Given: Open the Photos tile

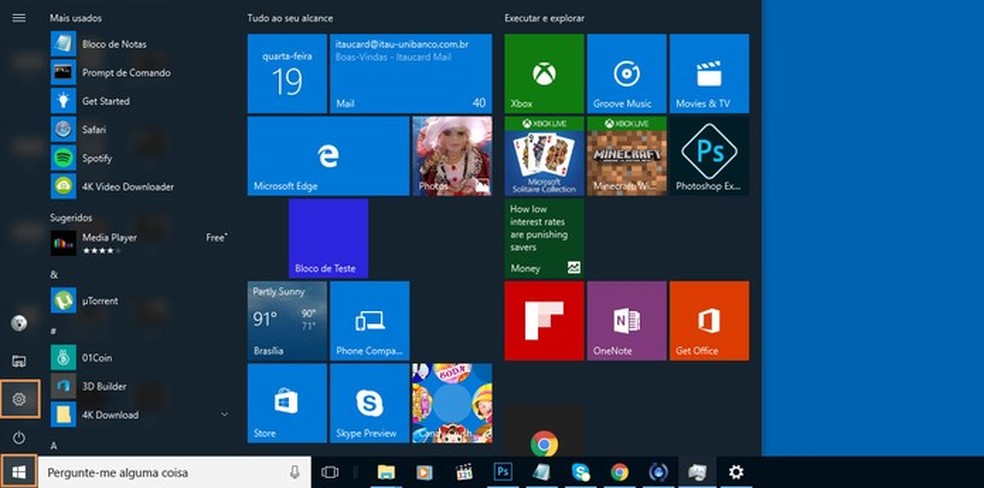Looking at the screenshot, I should coord(452,156).
